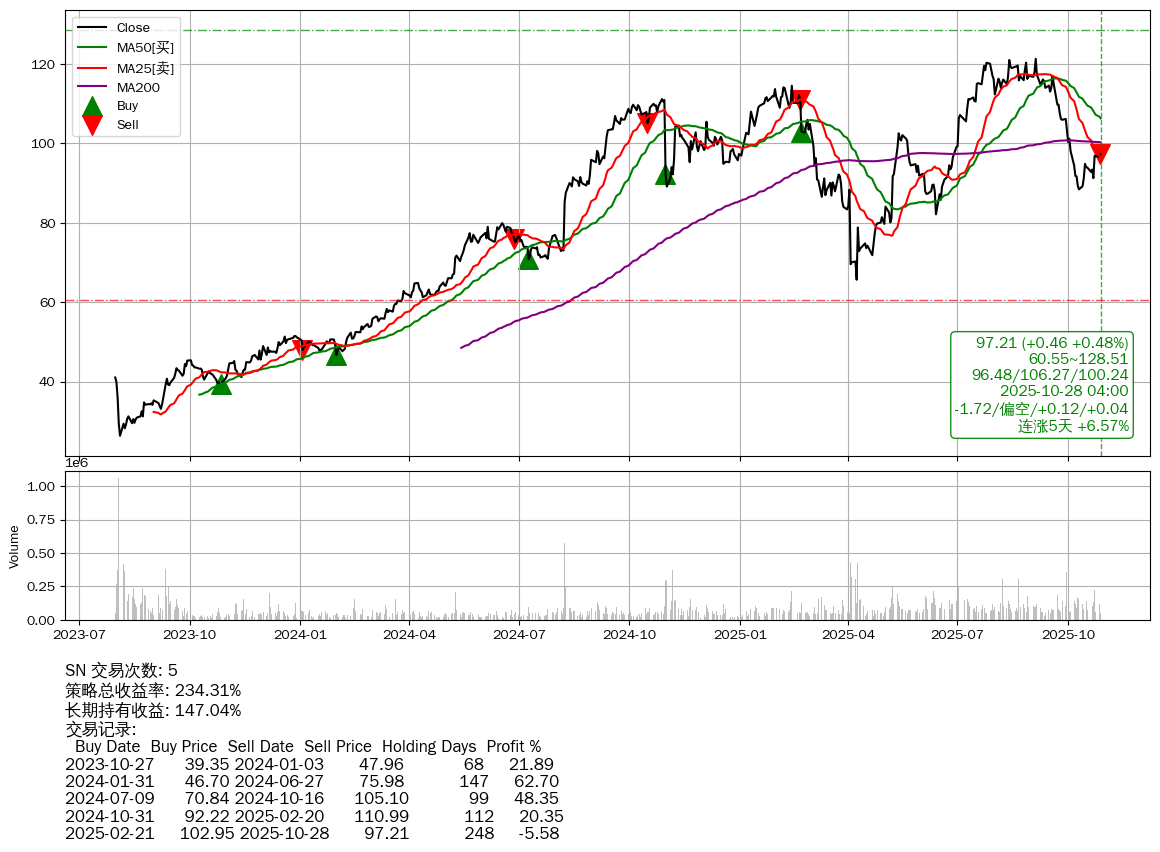Image resolution: width=1160 pixels, height=852 pixels.
Task: Click the sell marker from mid-October 2024
Action: [x=647, y=123]
